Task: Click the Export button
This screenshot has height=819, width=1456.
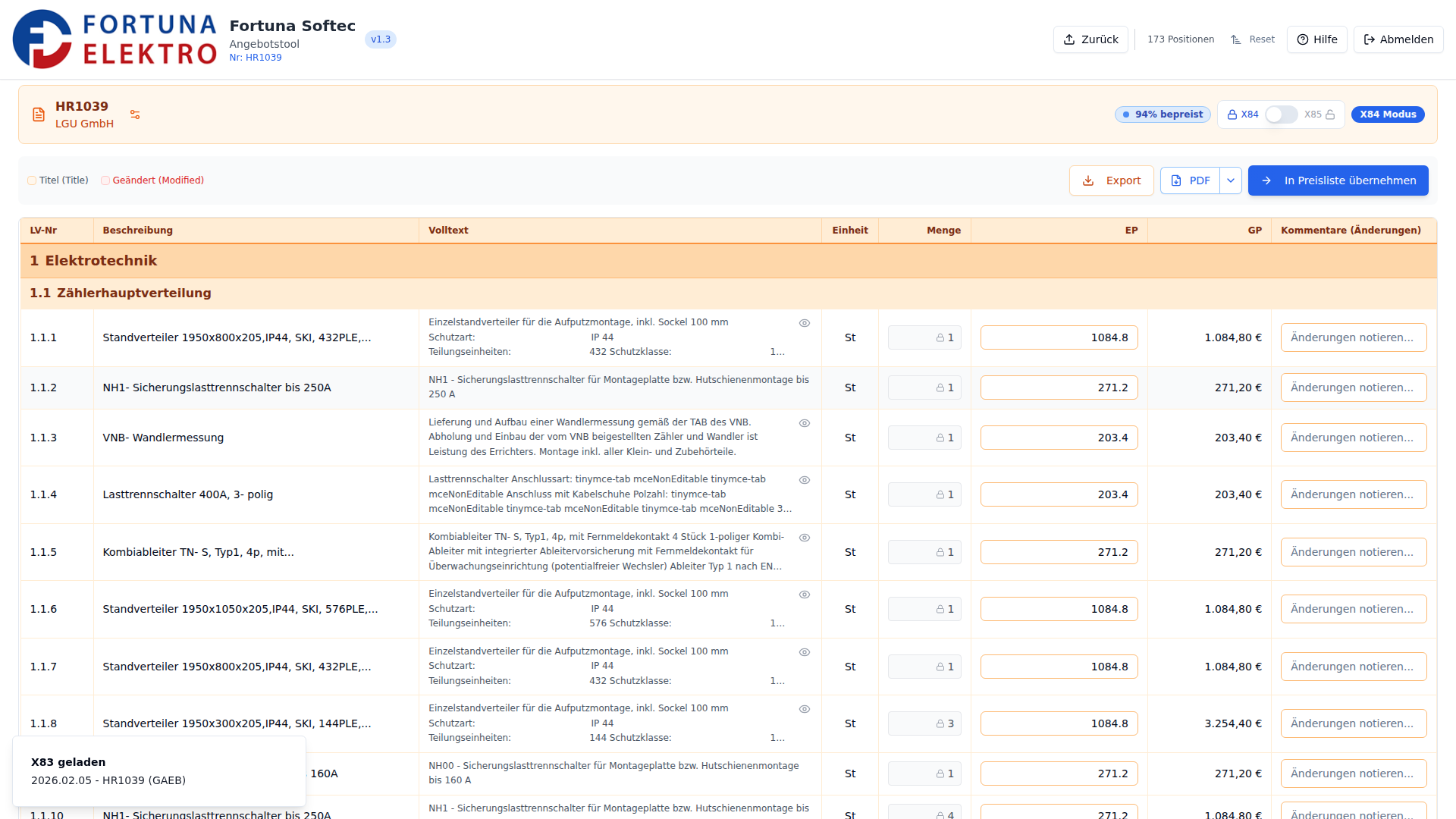Action: [1111, 180]
